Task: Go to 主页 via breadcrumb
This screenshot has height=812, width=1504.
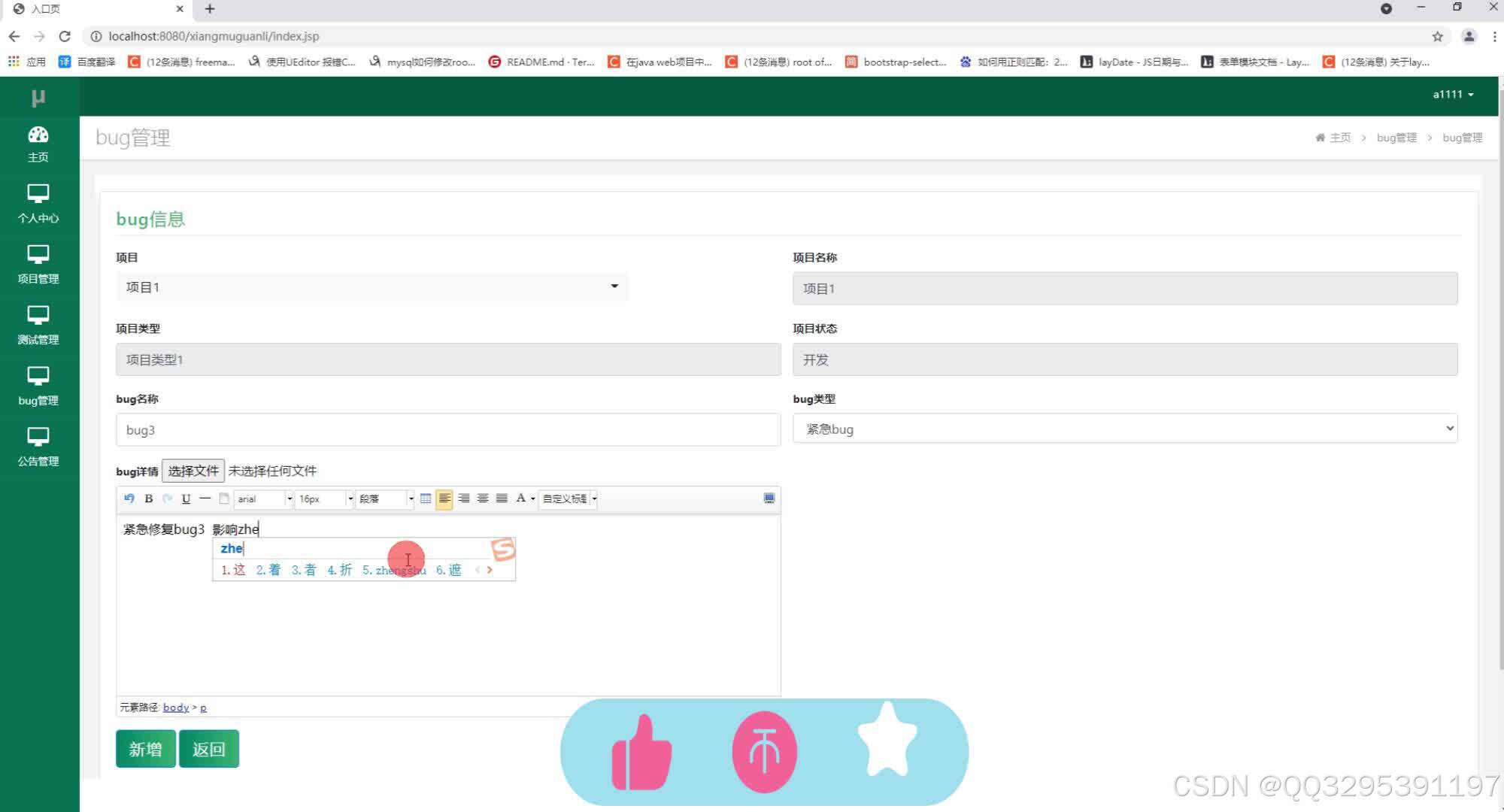Action: [x=1333, y=138]
